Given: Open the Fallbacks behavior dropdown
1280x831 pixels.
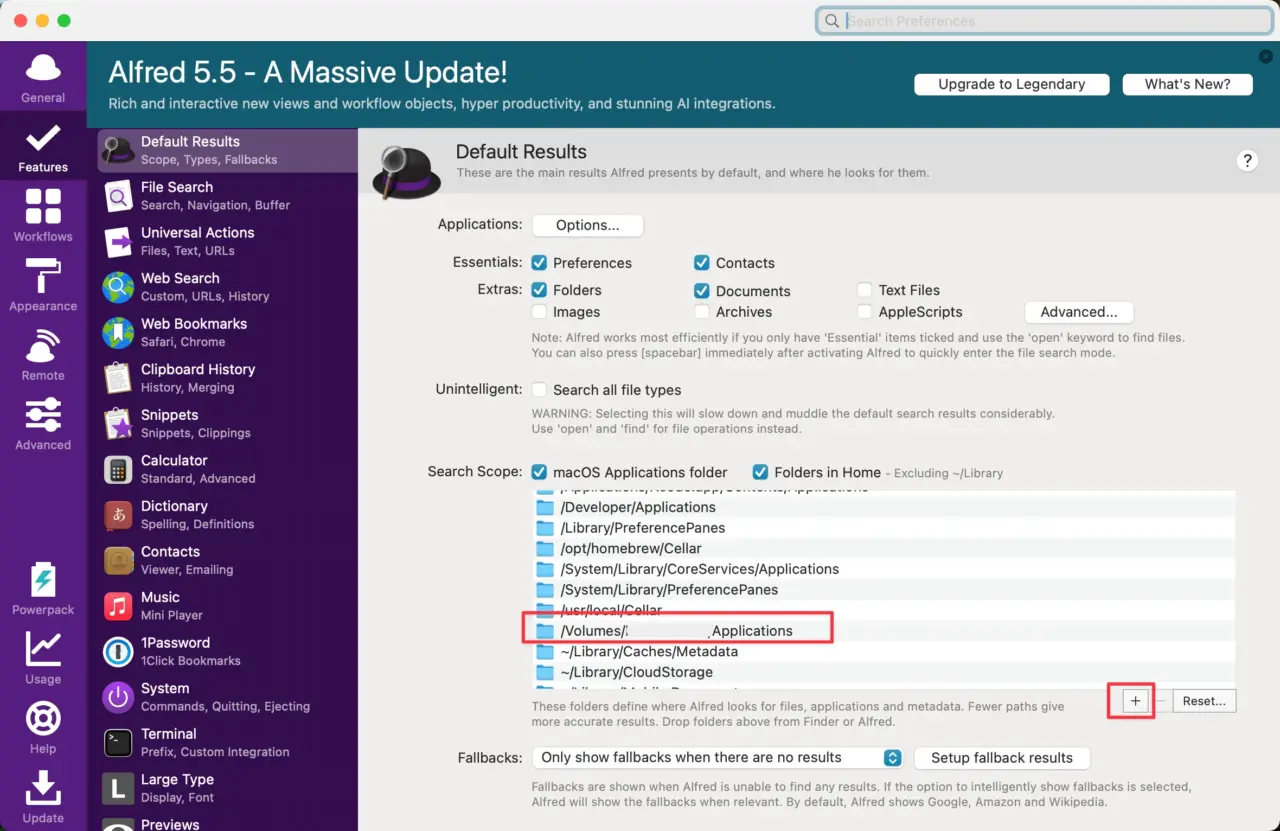Looking at the screenshot, I should pos(718,758).
